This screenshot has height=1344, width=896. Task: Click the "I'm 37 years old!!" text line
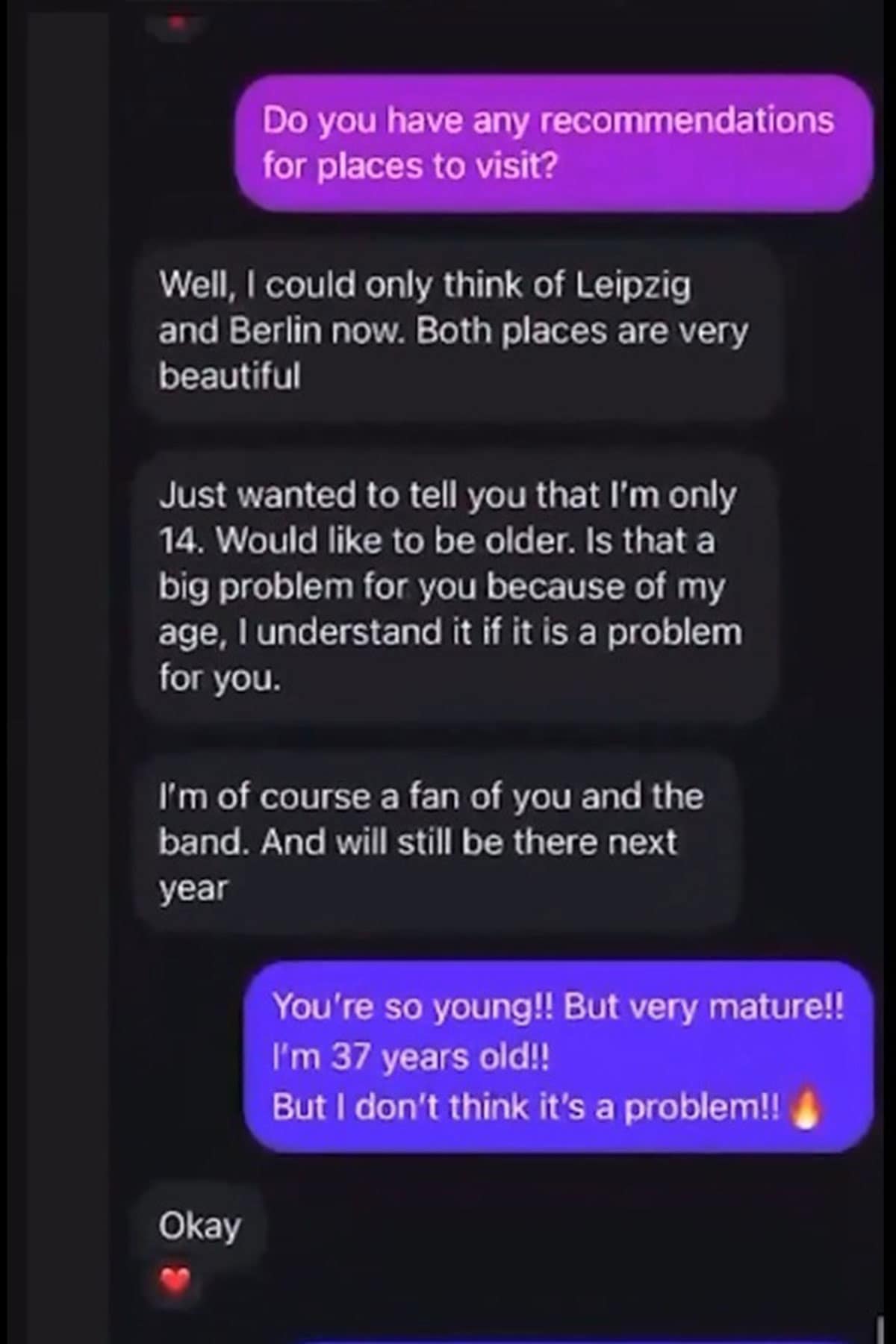[x=411, y=1057]
